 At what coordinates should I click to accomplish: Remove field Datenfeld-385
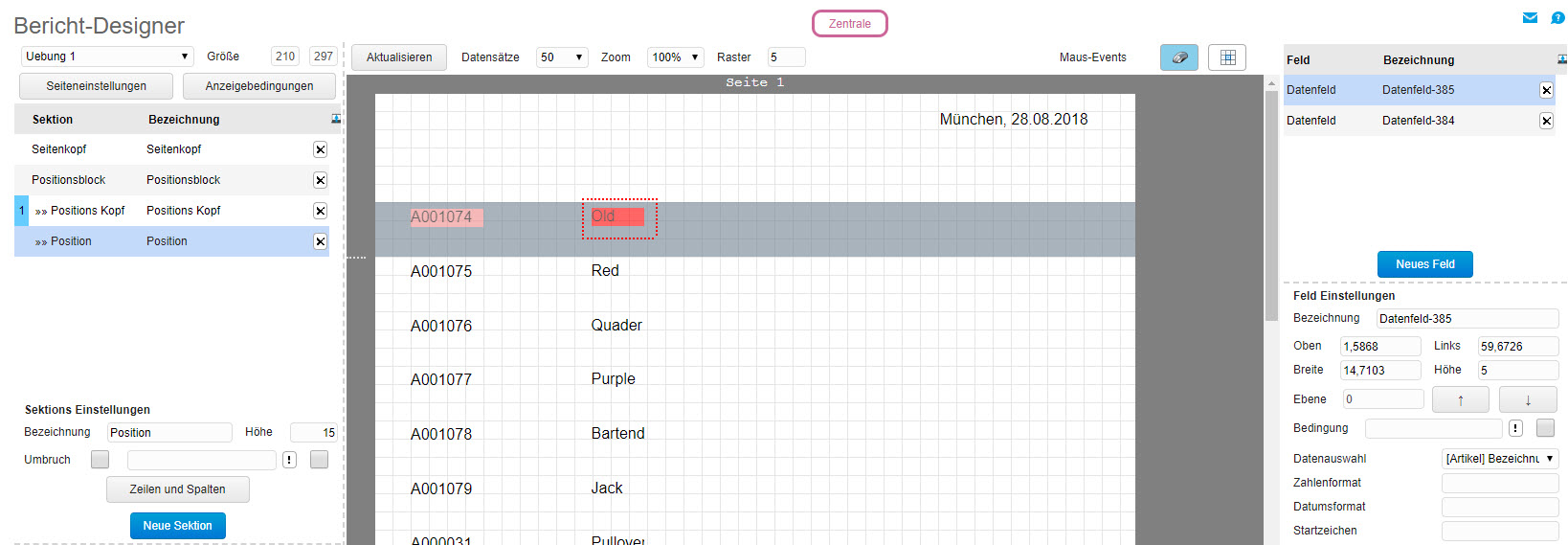click(1546, 90)
